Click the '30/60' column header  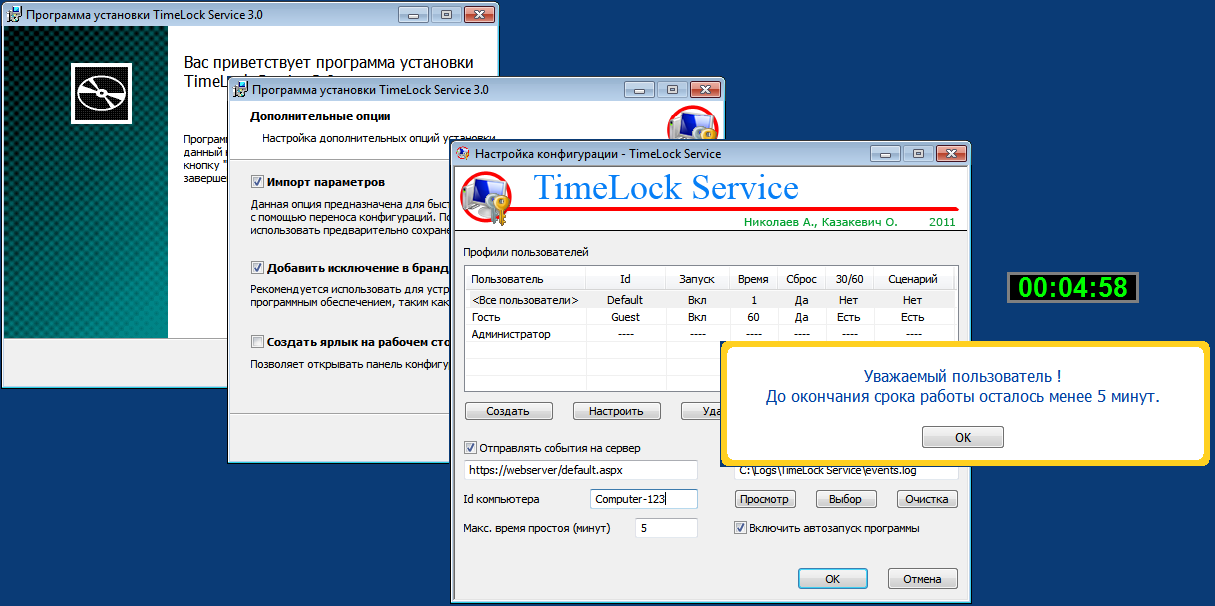849,279
